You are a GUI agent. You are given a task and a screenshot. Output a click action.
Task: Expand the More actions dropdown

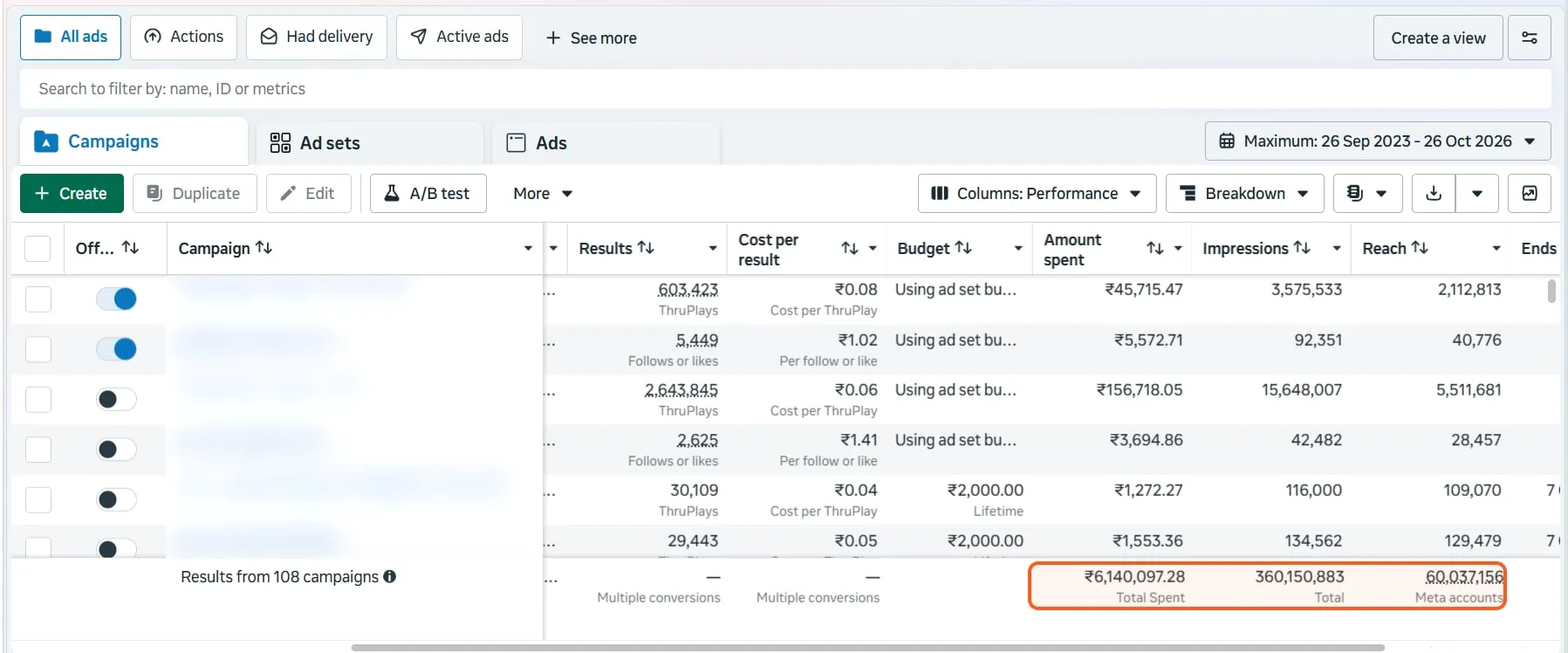pyautogui.click(x=543, y=193)
